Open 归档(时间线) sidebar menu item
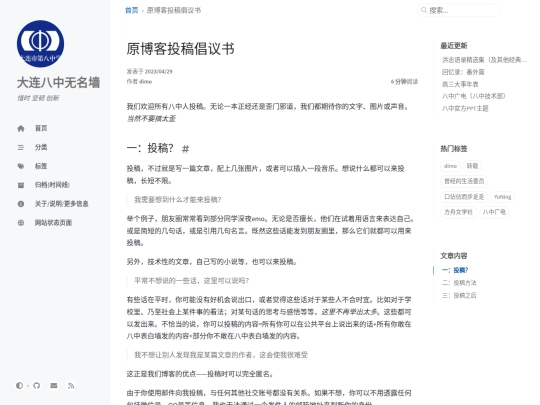The image size is (540, 405). pyautogui.click(x=52, y=185)
